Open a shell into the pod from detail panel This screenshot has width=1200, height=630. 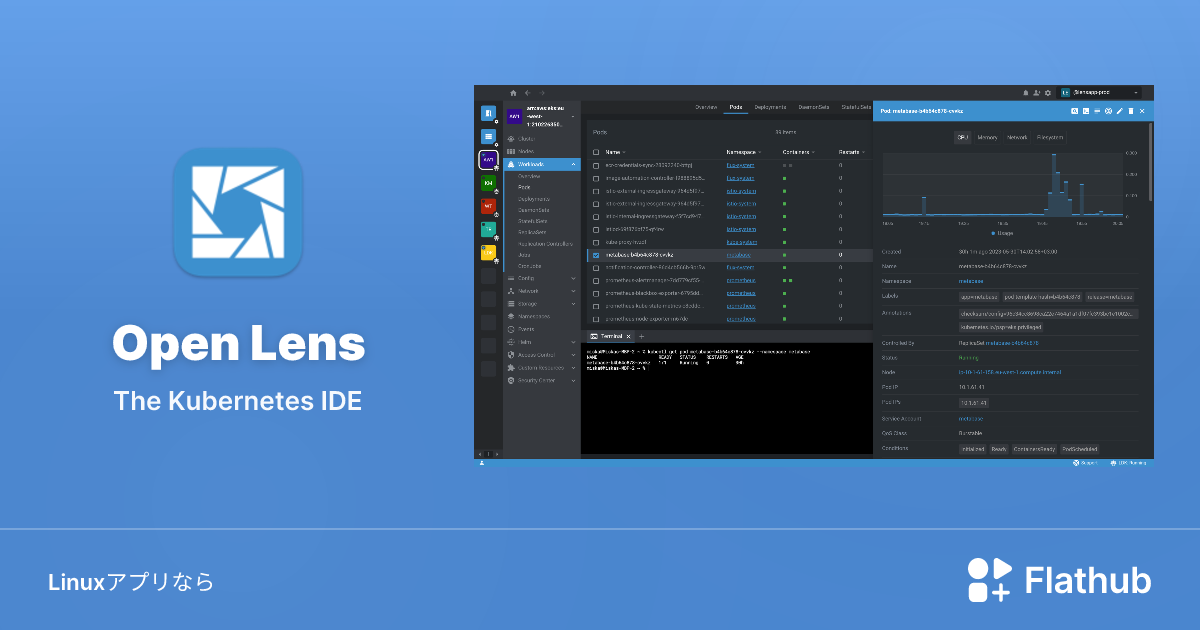click(1087, 111)
